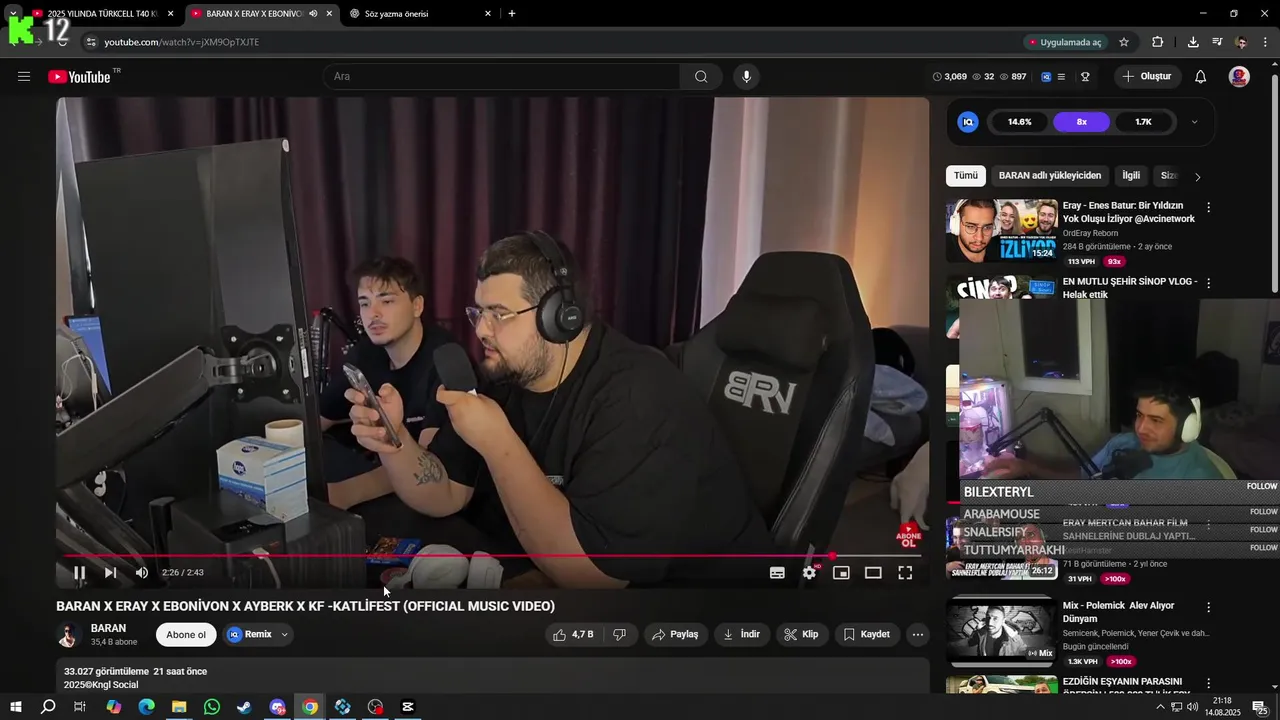
Task: Open the vidIQ trophy icon in header
Action: point(1085,77)
